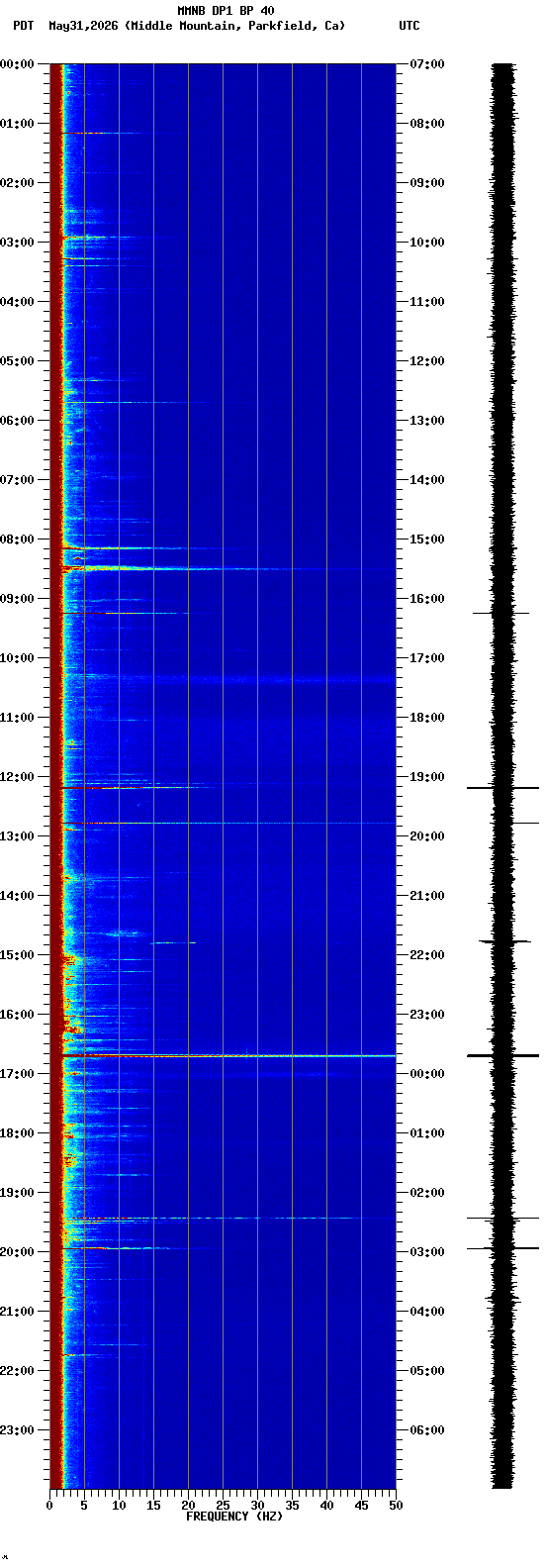The height and width of the screenshot is (1568, 546).
Task: Click UTC axis label "06:00"
Action: pyautogui.click(x=427, y=1430)
